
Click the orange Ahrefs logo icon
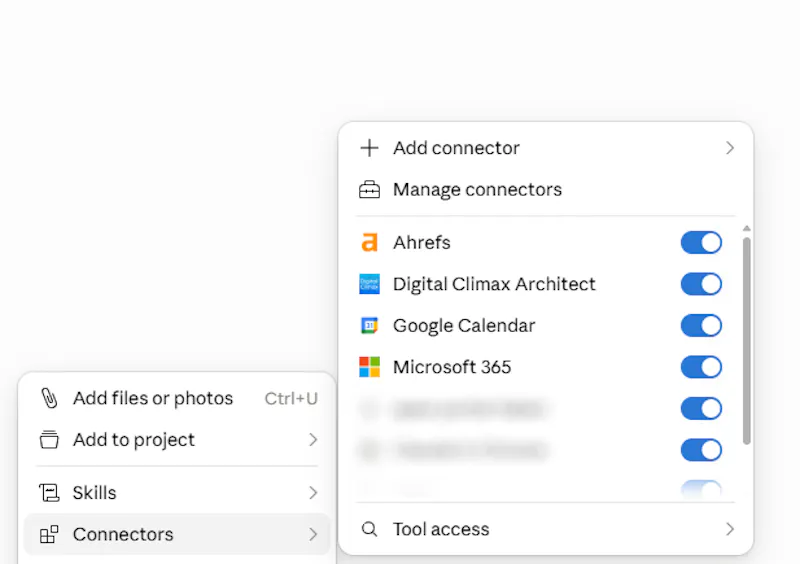[369, 242]
